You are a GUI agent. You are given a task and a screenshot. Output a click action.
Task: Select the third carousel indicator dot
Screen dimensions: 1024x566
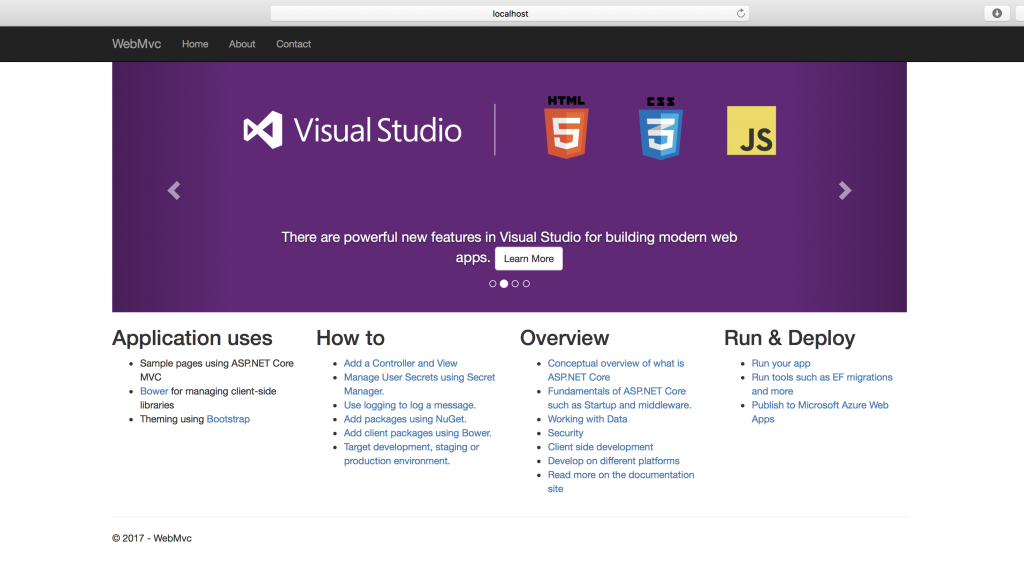[x=515, y=284]
